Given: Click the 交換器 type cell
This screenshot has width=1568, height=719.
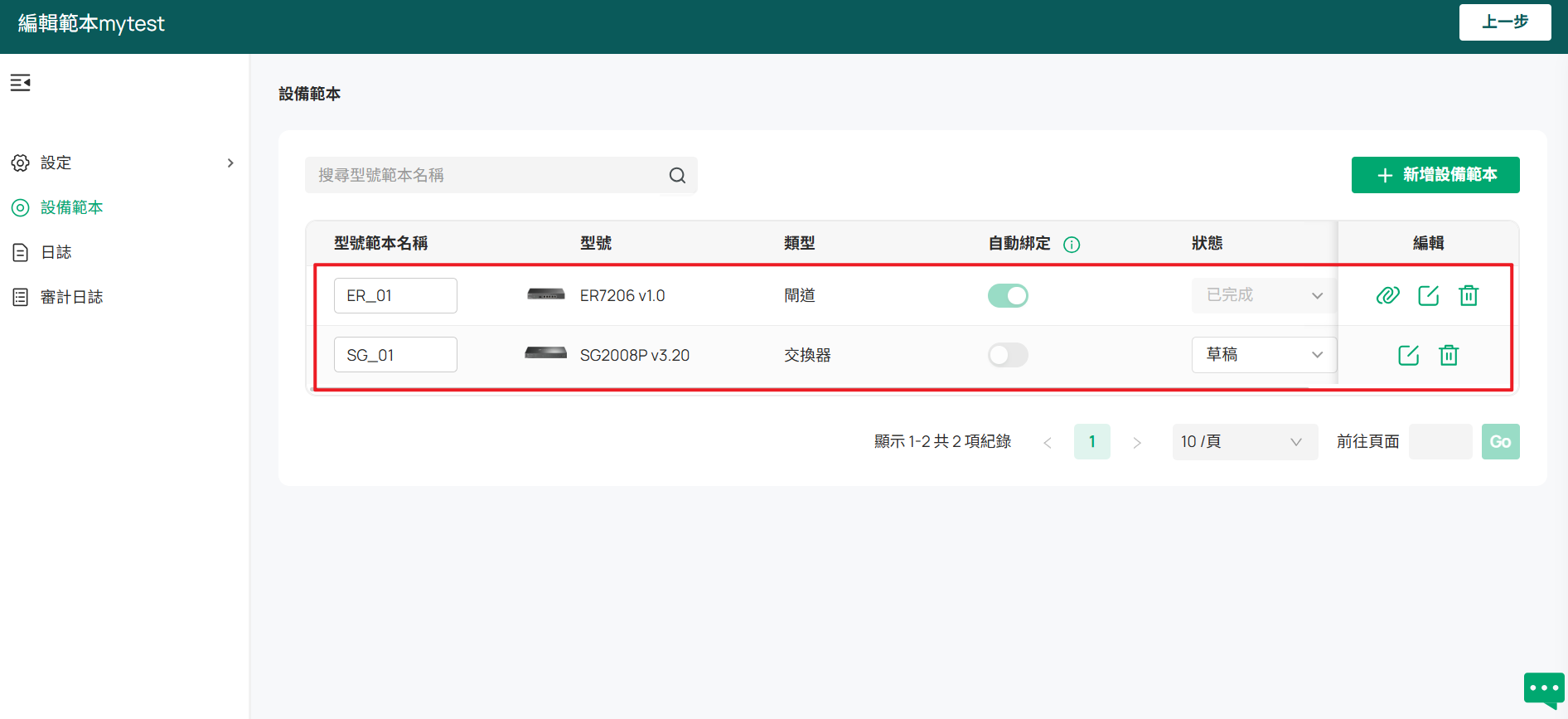Looking at the screenshot, I should coord(807,355).
